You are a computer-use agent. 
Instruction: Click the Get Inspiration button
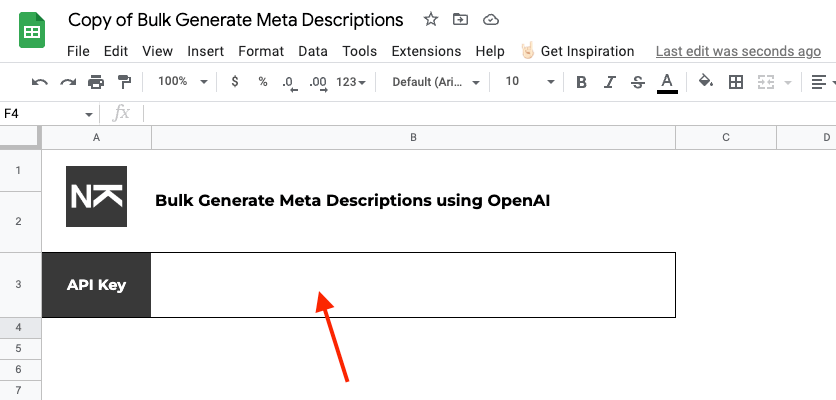578,51
